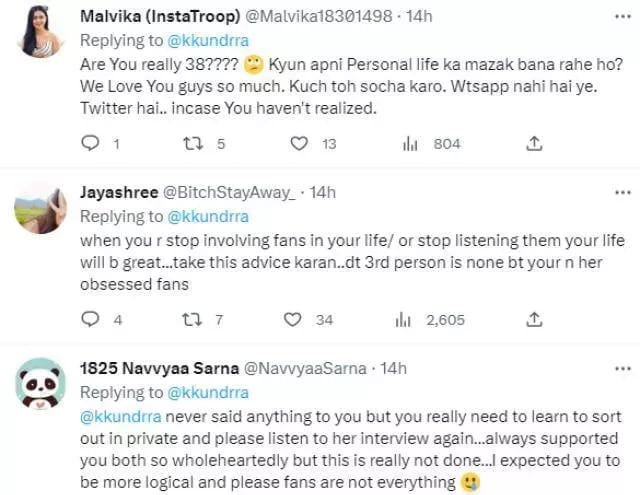640x495 pixels.
Task: Reply to Malvika's tweet
Action: pos(90,144)
